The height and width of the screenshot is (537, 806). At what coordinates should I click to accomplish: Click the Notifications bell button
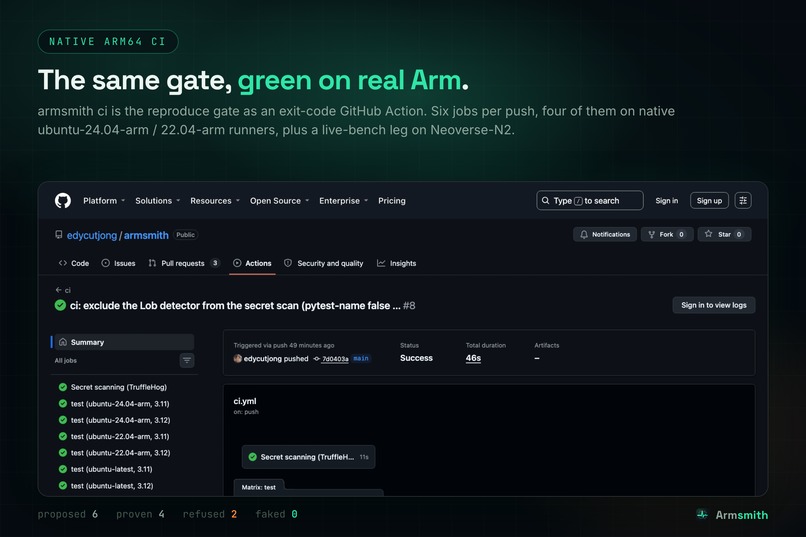pos(605,234)
